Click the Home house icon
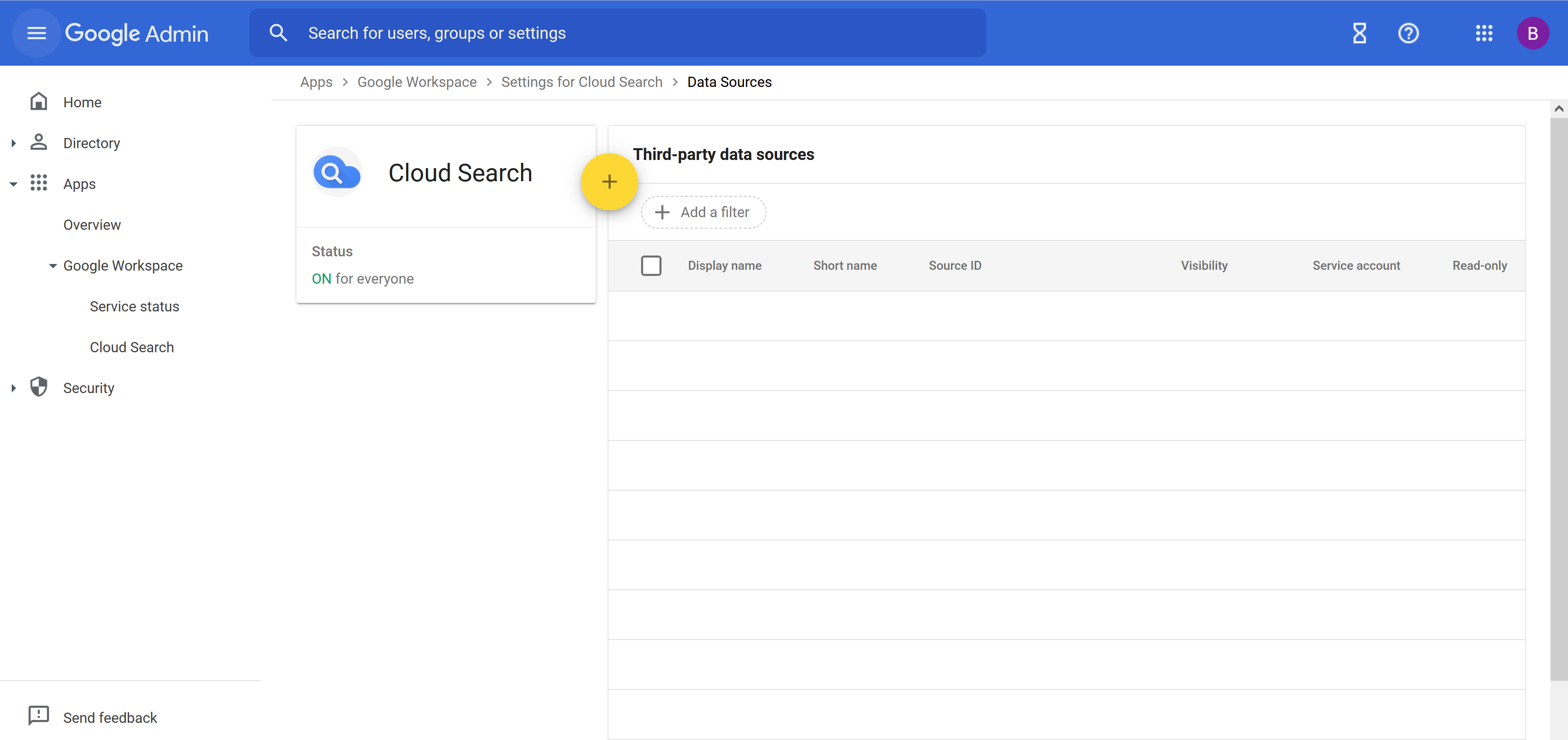 (x=38, y=102)
